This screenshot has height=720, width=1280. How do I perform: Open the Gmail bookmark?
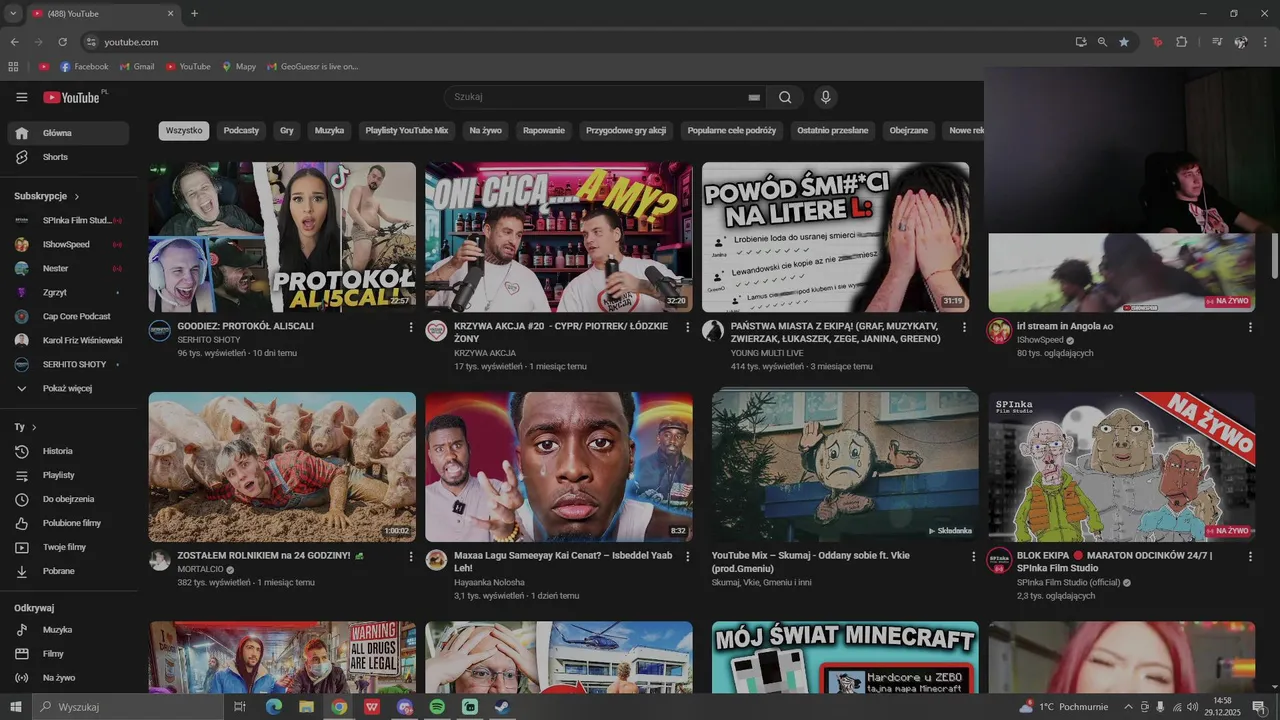[x=137, y=67]
